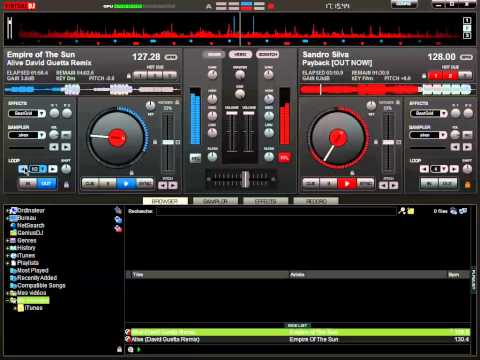Screen dimensions: 480x360
Task: Open right deck loop length dropdown
Action: (444, 169)
